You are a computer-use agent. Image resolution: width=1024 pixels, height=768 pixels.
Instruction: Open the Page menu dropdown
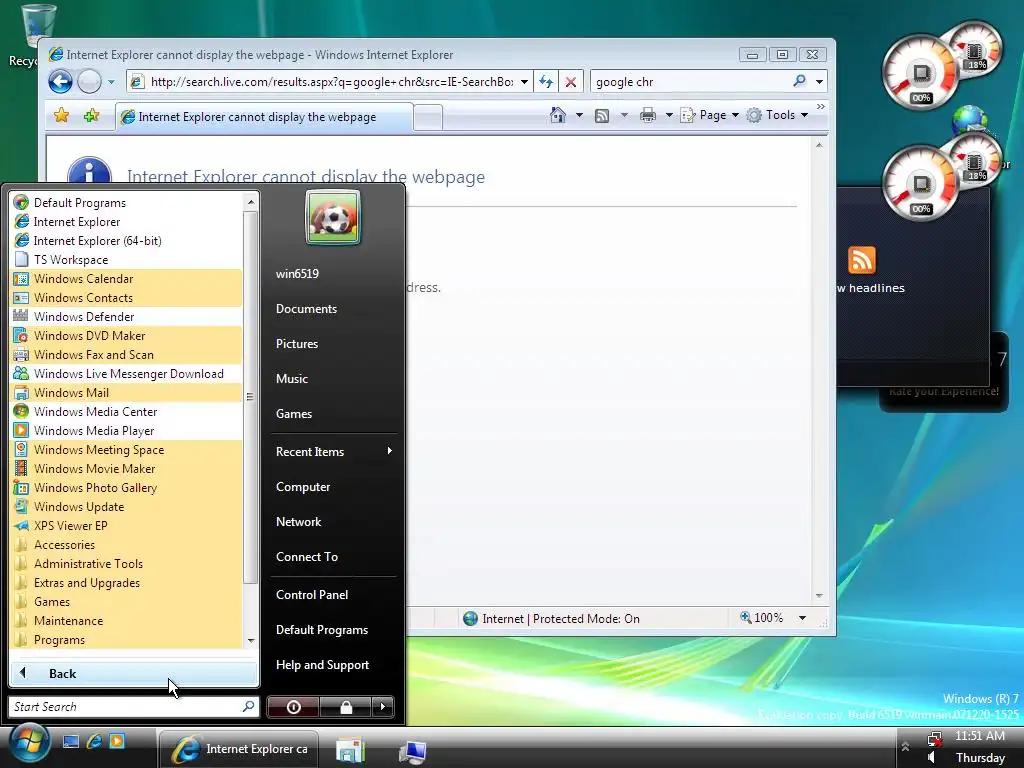tap(710, 116)
